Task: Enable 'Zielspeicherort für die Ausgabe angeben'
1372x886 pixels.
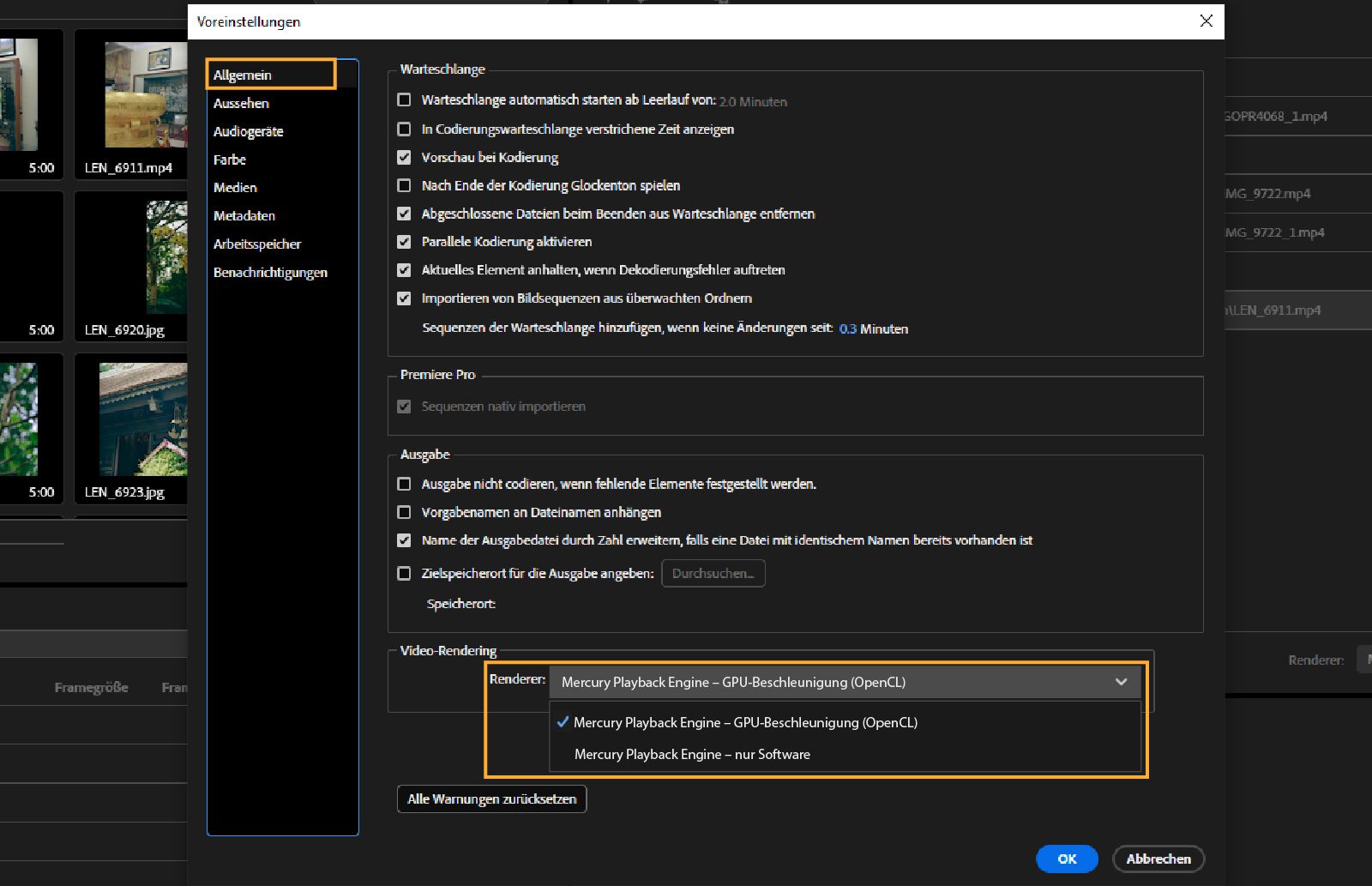Action: click(404, 573)
